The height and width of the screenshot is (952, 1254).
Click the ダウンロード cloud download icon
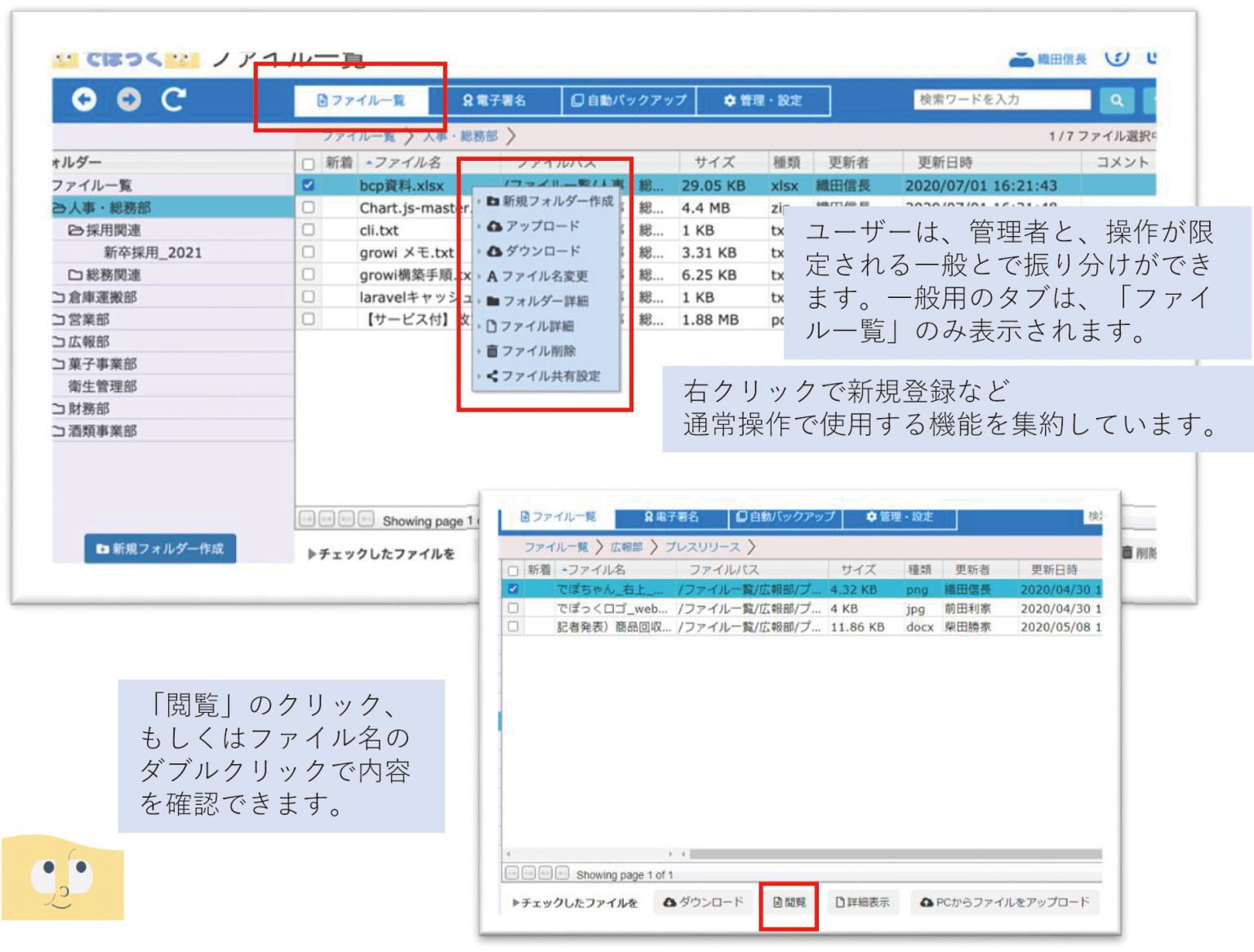[496, 251]
